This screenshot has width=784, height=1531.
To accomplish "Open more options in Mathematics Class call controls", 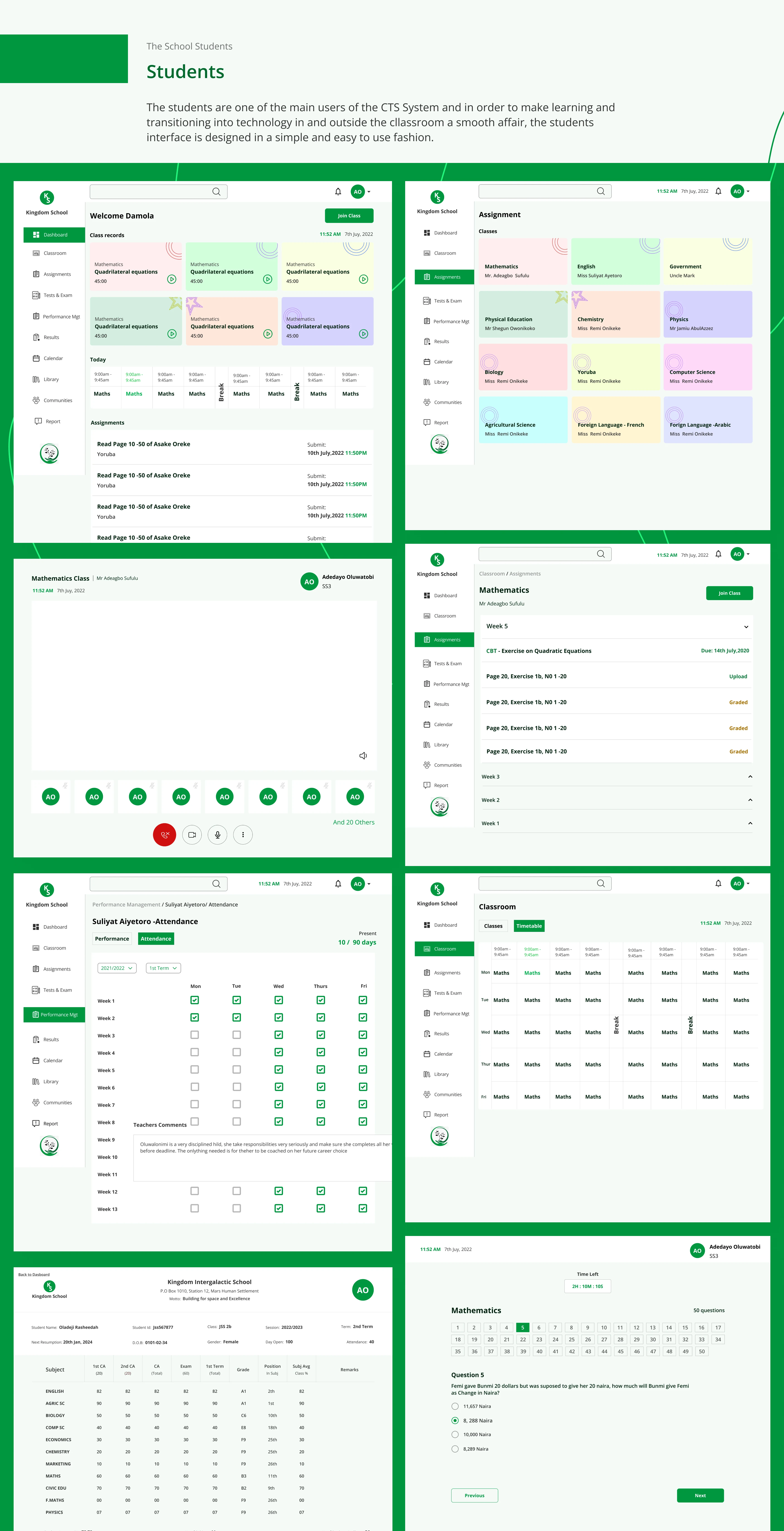I will [x=243, y=834].
